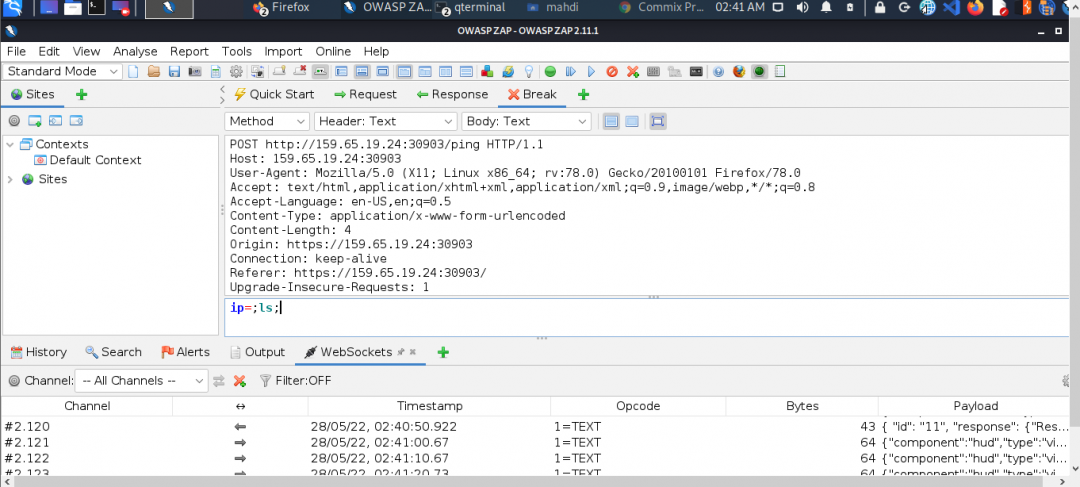This screenshot has height=487, width=1080.
Task: Click the volume speaker icon in system tray
Action: point(802,8)
